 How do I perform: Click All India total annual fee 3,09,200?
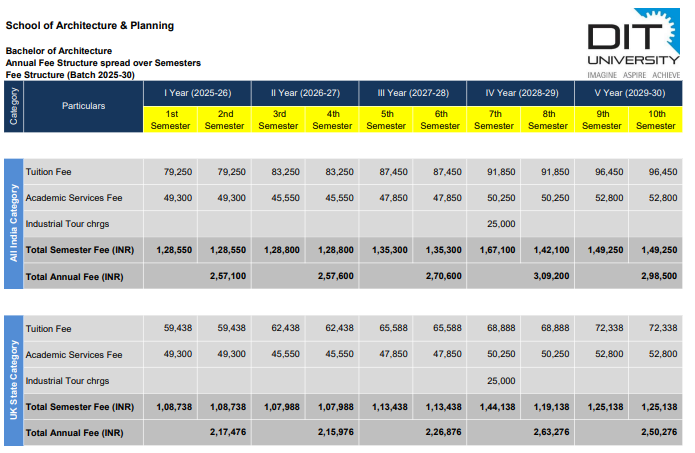(x=547, y=276)
